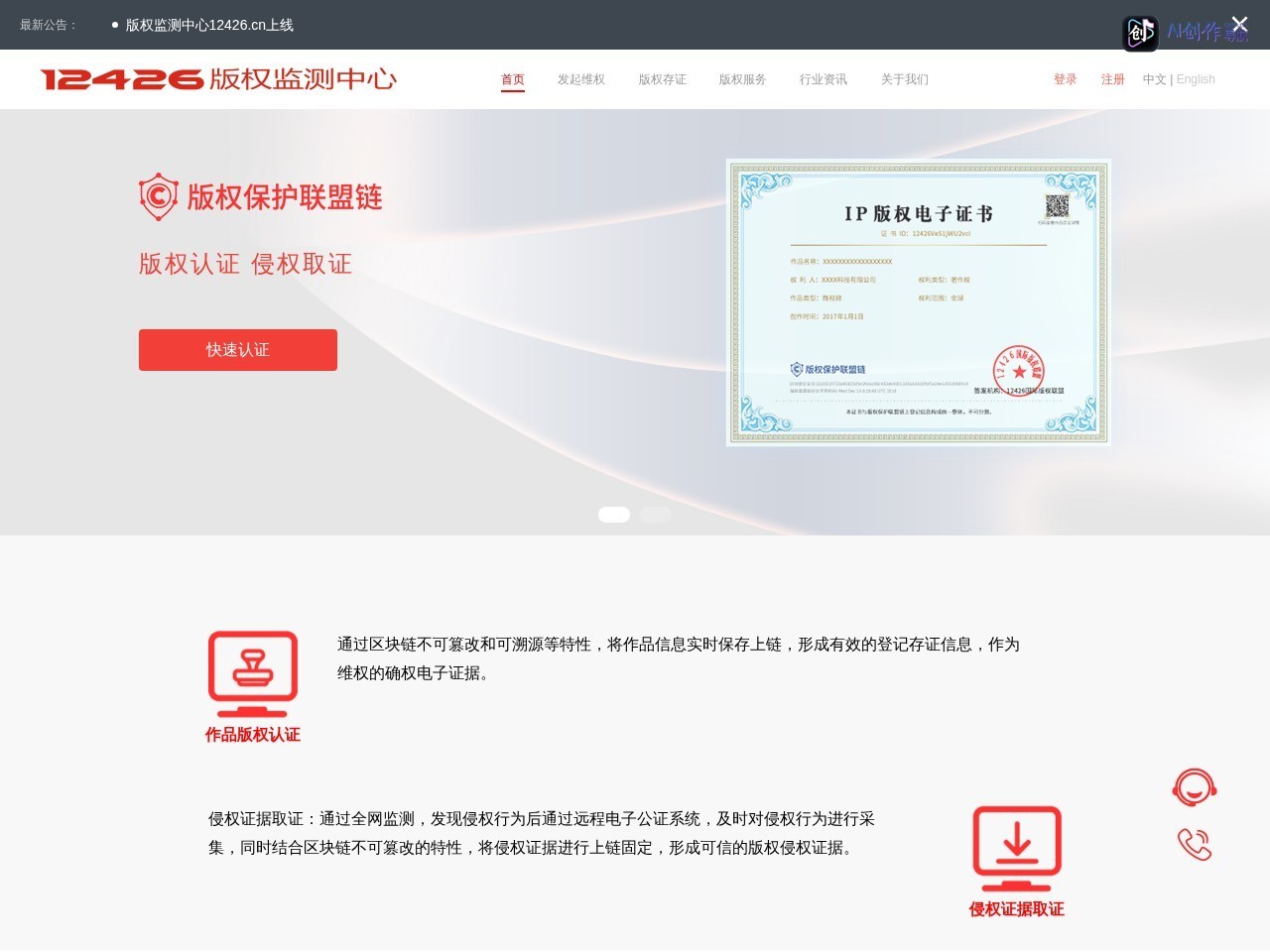1270x952 pixels.
Task: Click the IP版权电子证书 certificate image
Action: (x=918, y=302)
